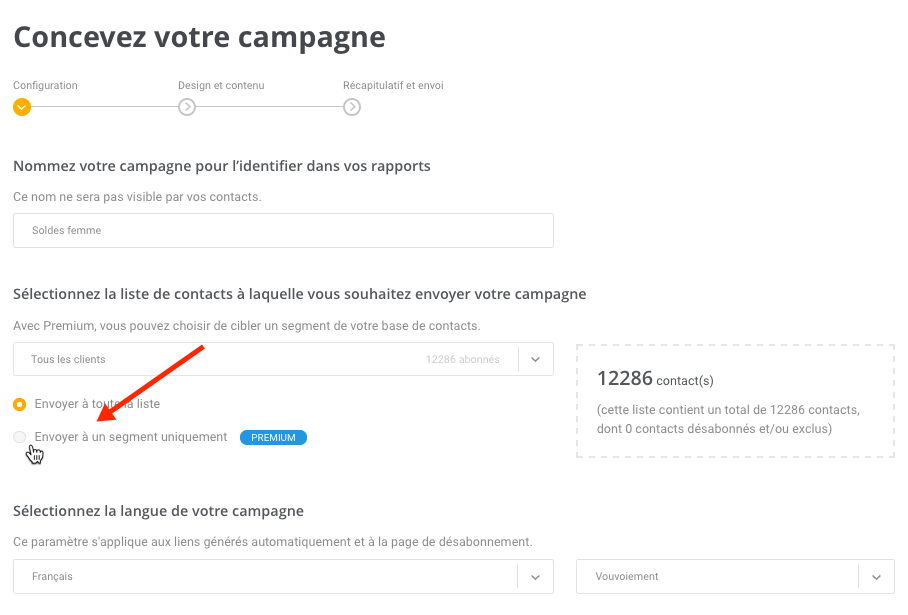
Task: Click the Vouvoiement selection box
Action: click(x=735, y=577)
